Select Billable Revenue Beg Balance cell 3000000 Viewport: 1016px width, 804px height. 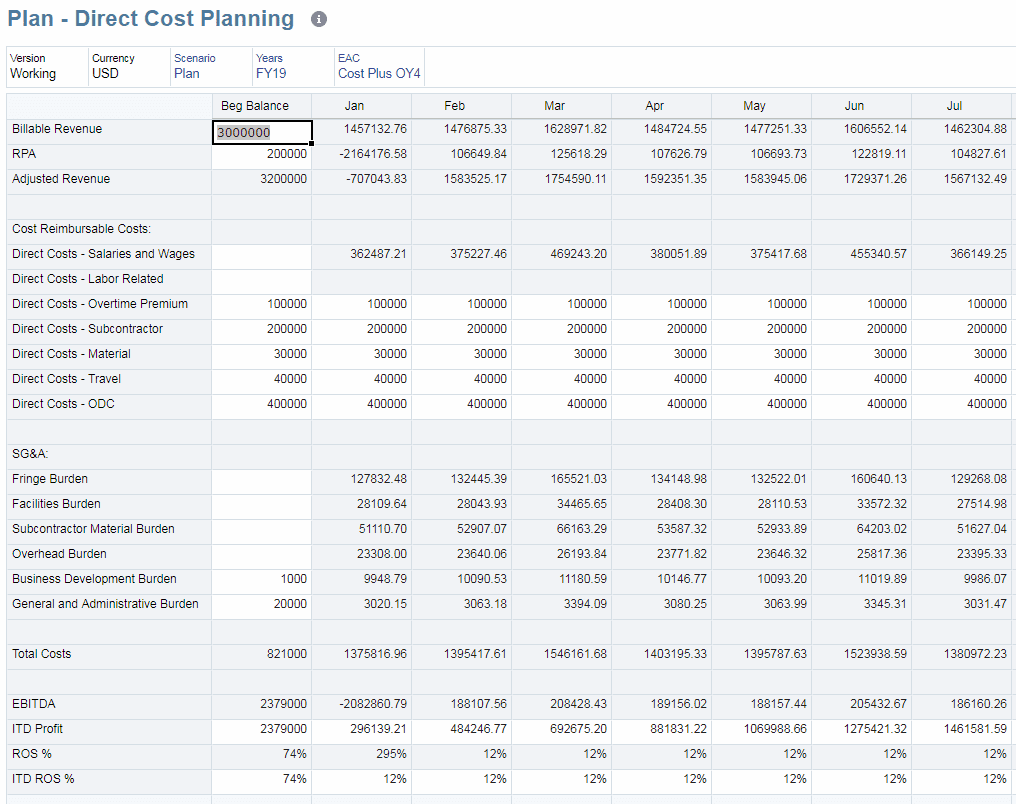262,132
